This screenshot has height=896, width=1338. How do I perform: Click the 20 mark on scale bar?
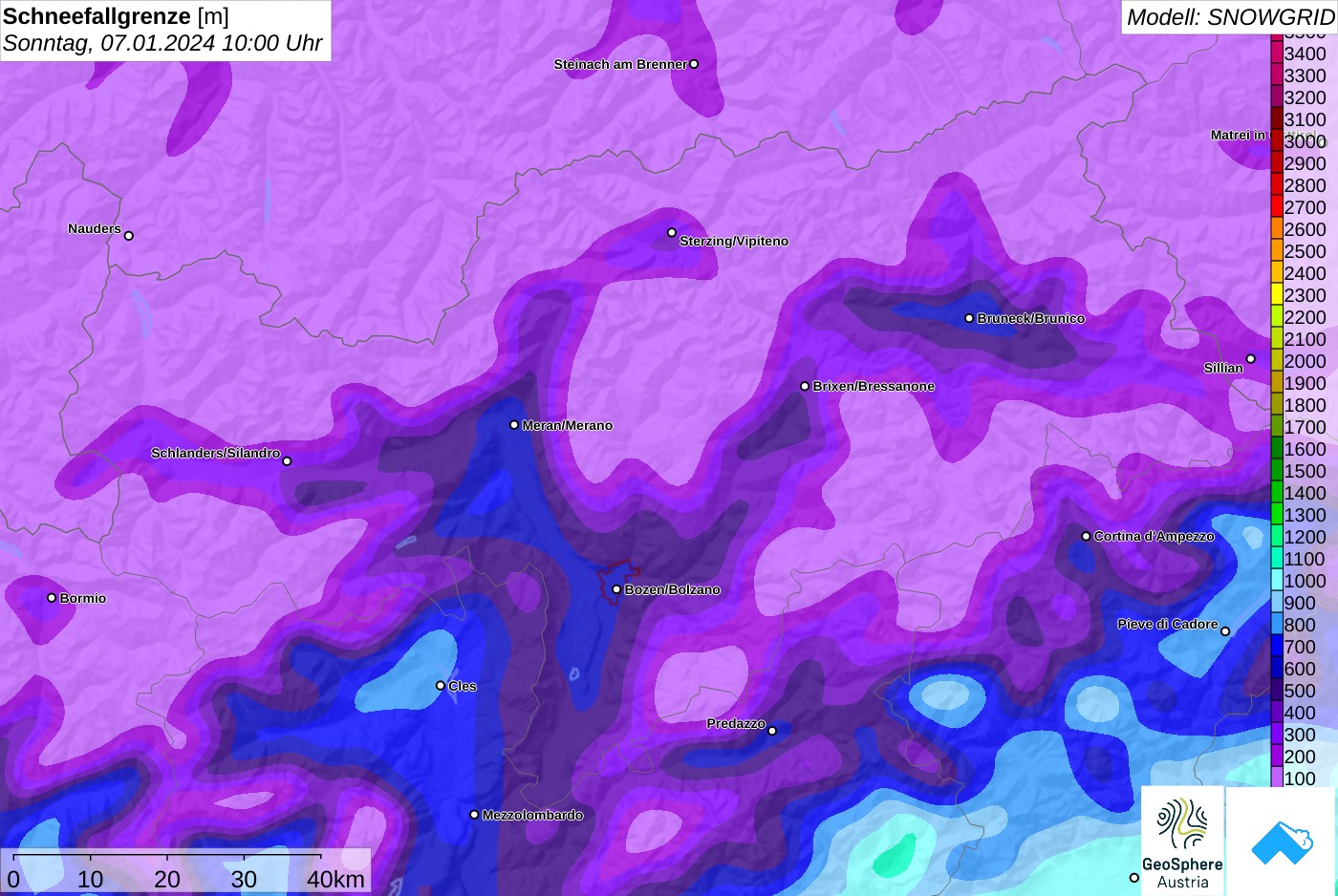[166, 879]
